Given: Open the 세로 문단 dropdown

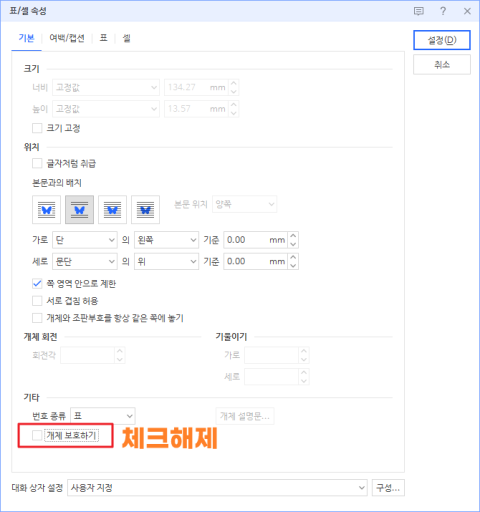Looking at the screenshot, I should (x=85, y=261).
